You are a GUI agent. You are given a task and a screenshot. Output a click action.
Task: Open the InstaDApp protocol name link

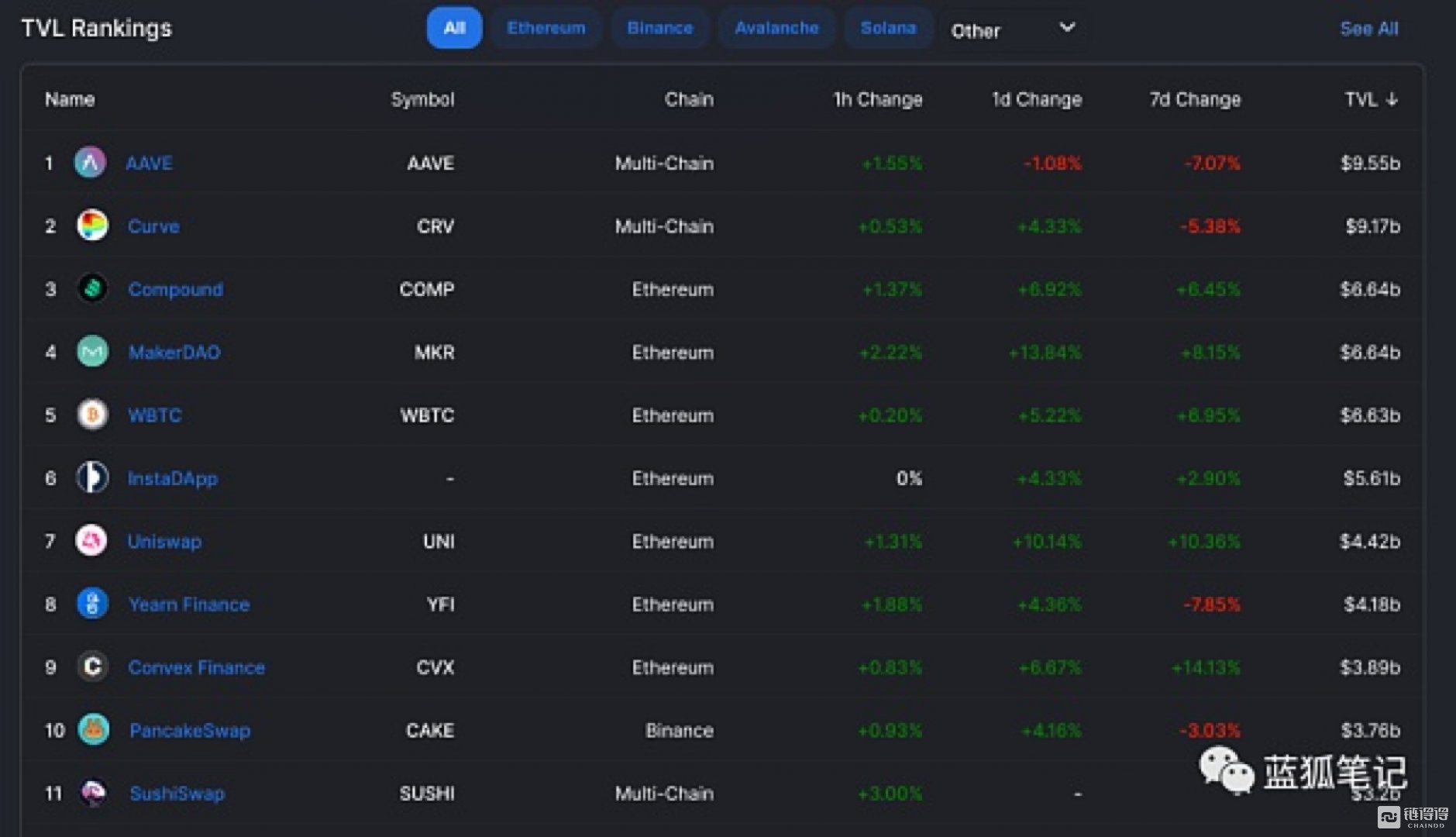(x=172, y=478)
